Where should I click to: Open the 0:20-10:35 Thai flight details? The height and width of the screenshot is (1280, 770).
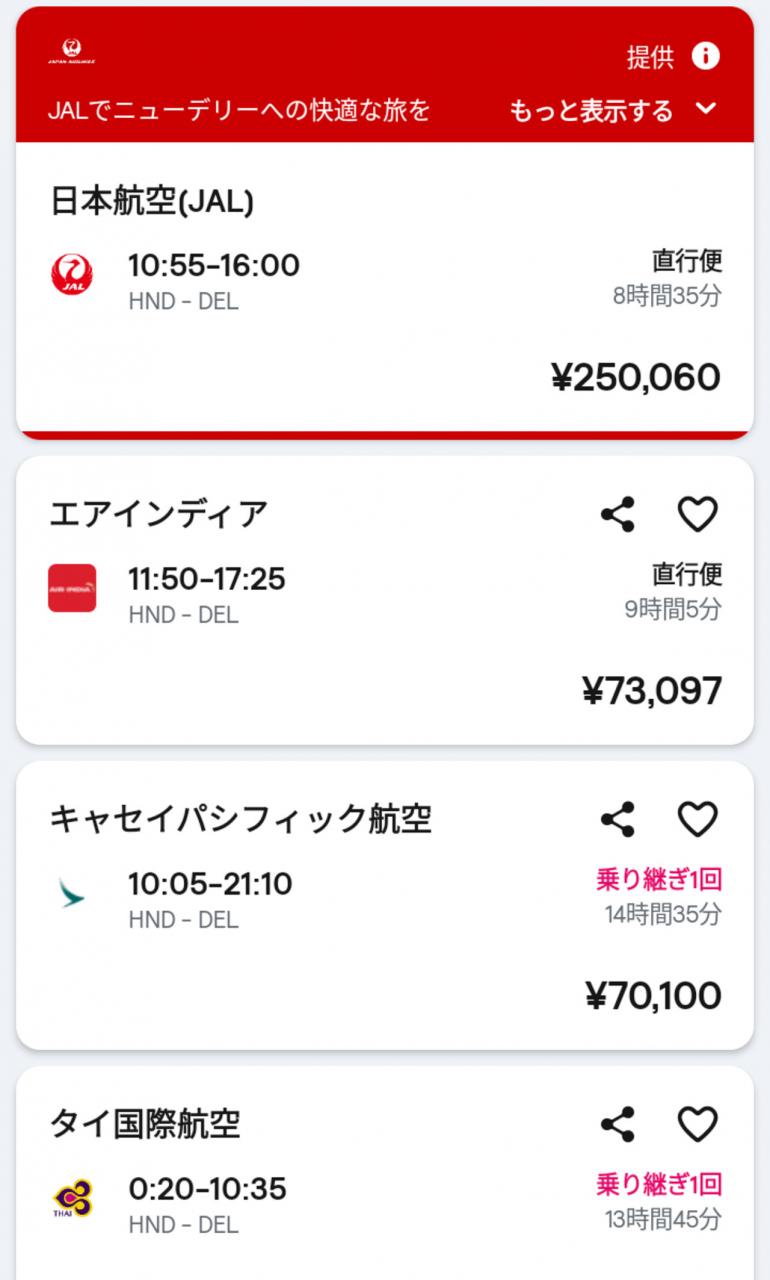(207, 1189)
